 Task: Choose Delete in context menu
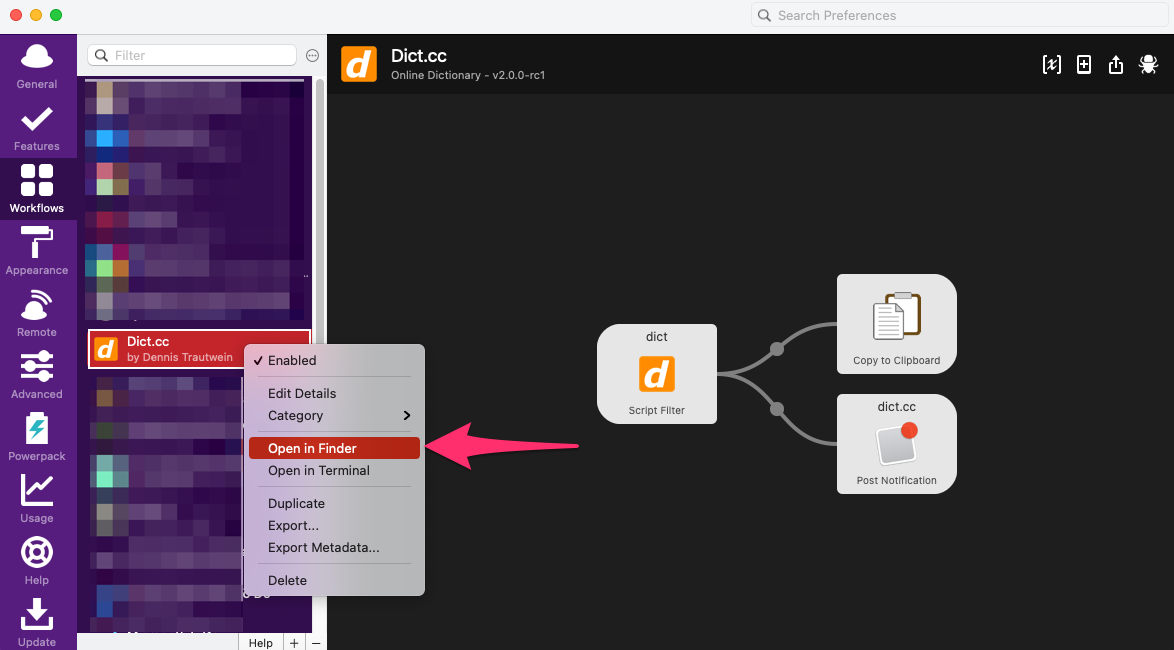click(x=334, y=580)
